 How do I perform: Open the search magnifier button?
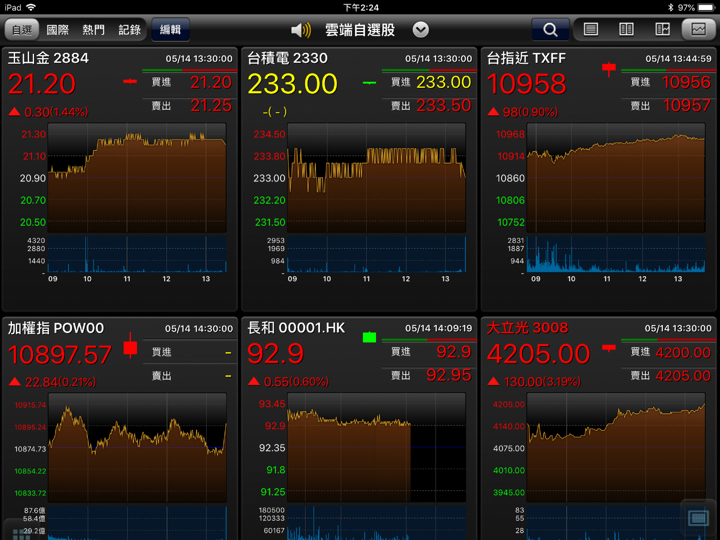pos(550,30)
